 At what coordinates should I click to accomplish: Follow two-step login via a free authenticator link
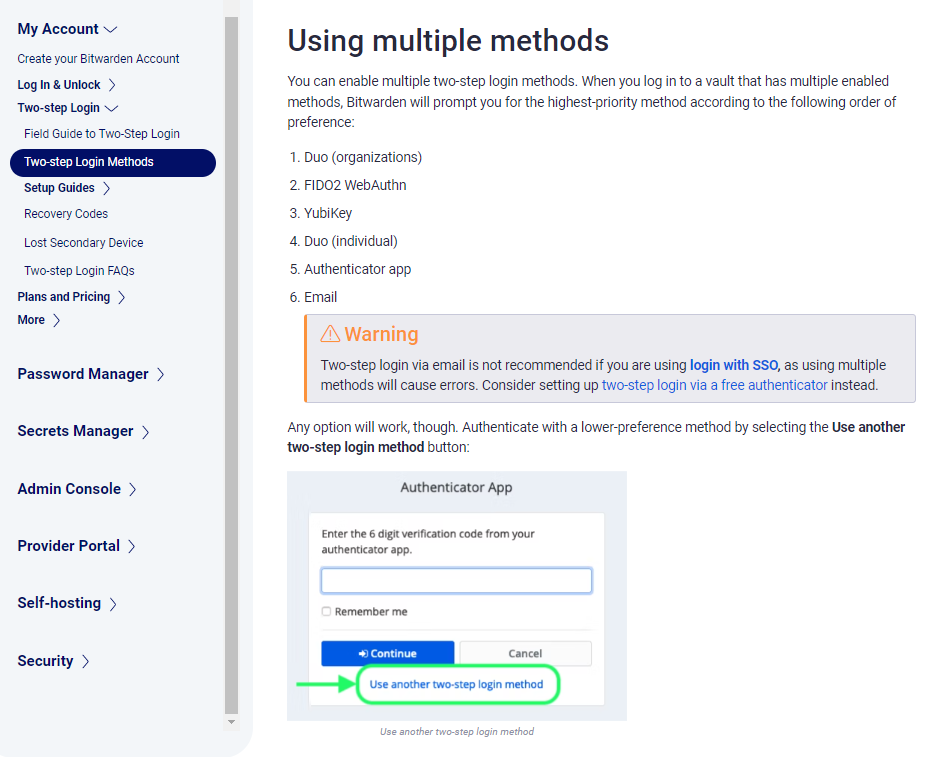714,385
